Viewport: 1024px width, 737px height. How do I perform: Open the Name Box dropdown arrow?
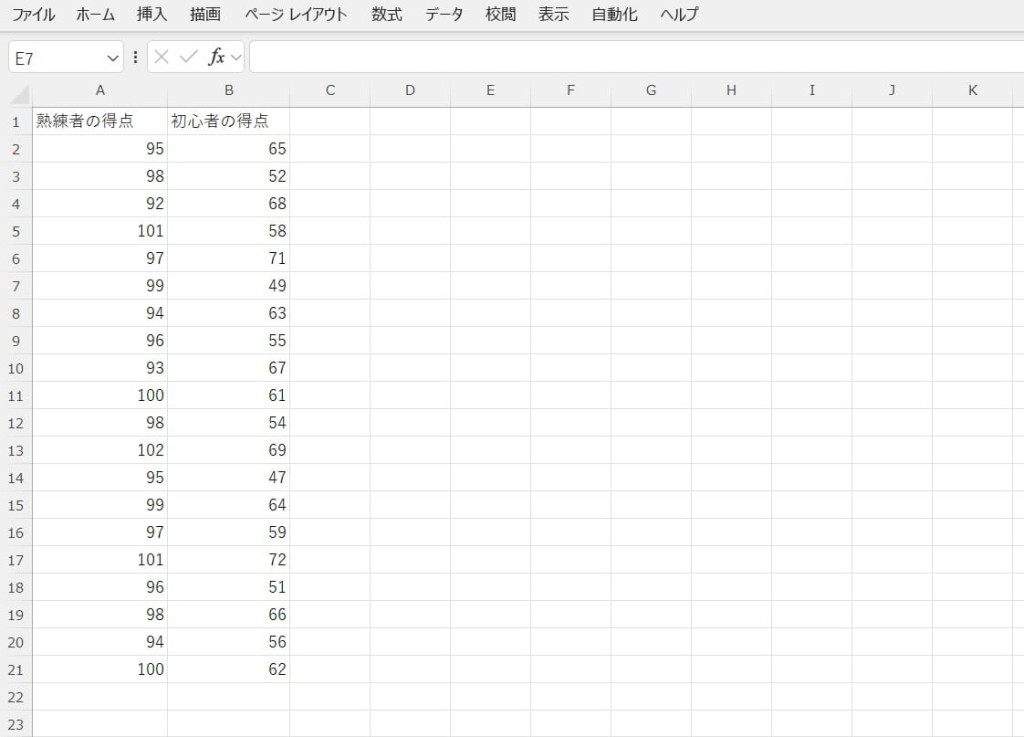tap(112, 58)
